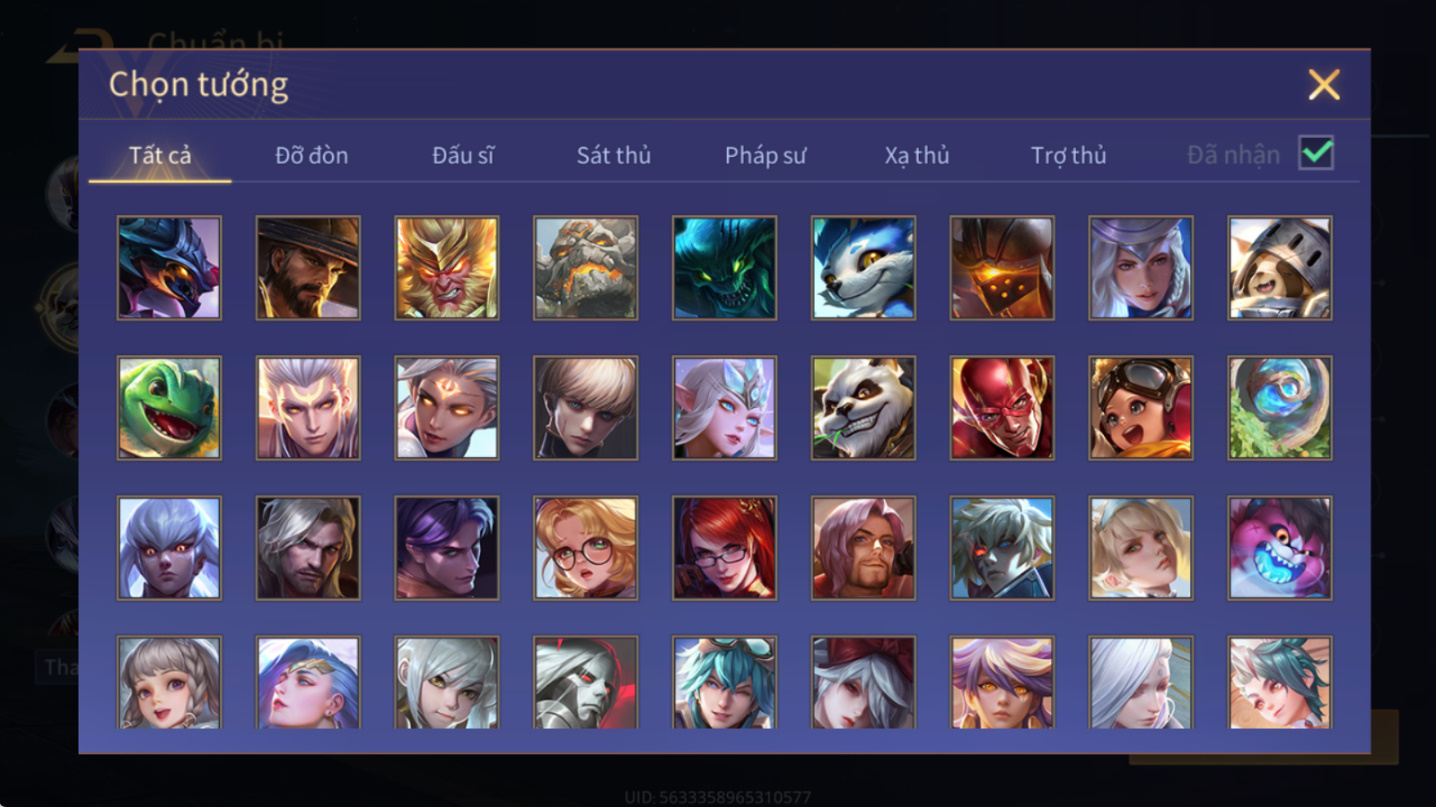
Task: Switch to the Đỡ đòn tab
Action: 311,155
